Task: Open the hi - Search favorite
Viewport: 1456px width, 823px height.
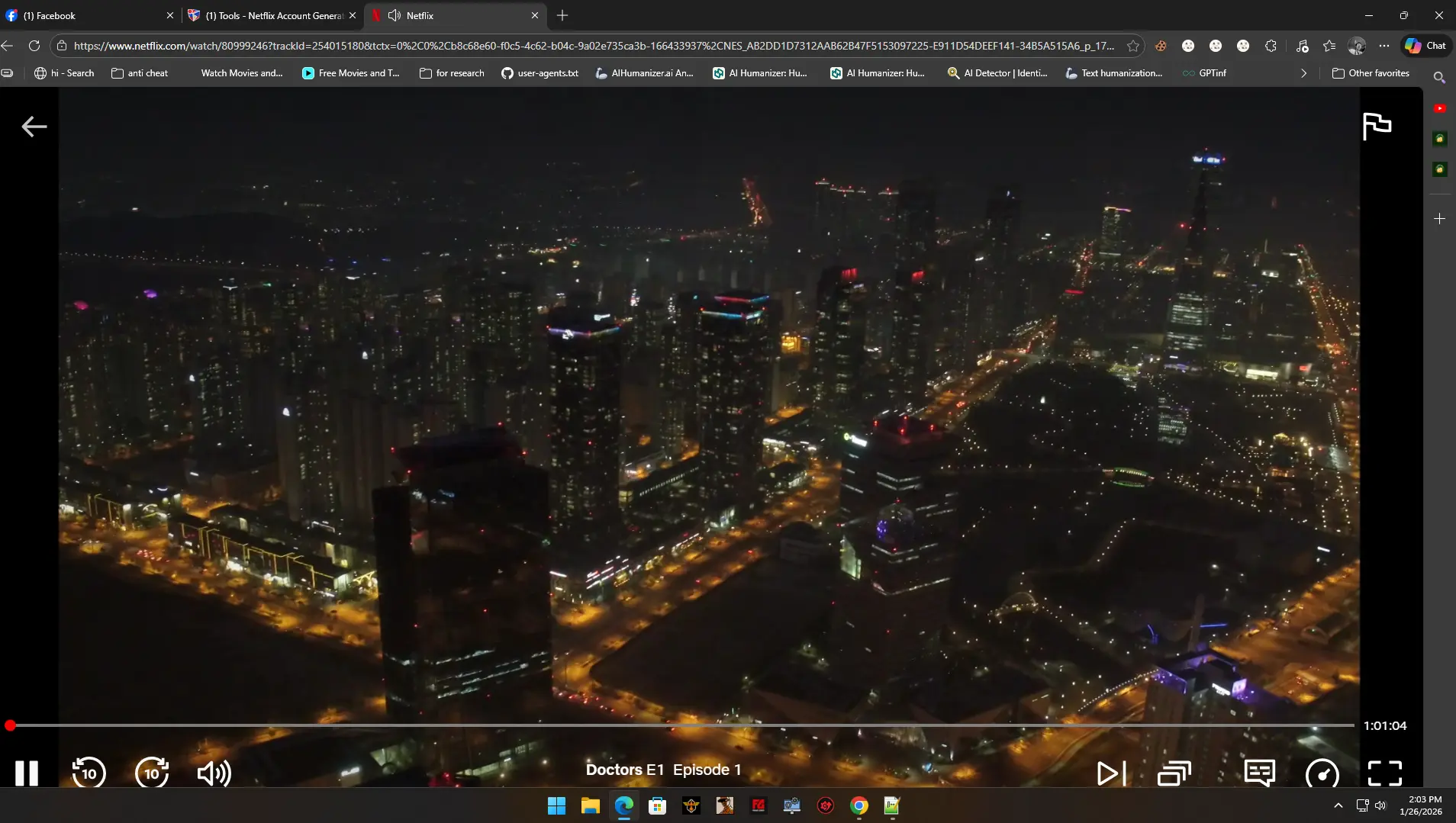Action: pos(64,73)
